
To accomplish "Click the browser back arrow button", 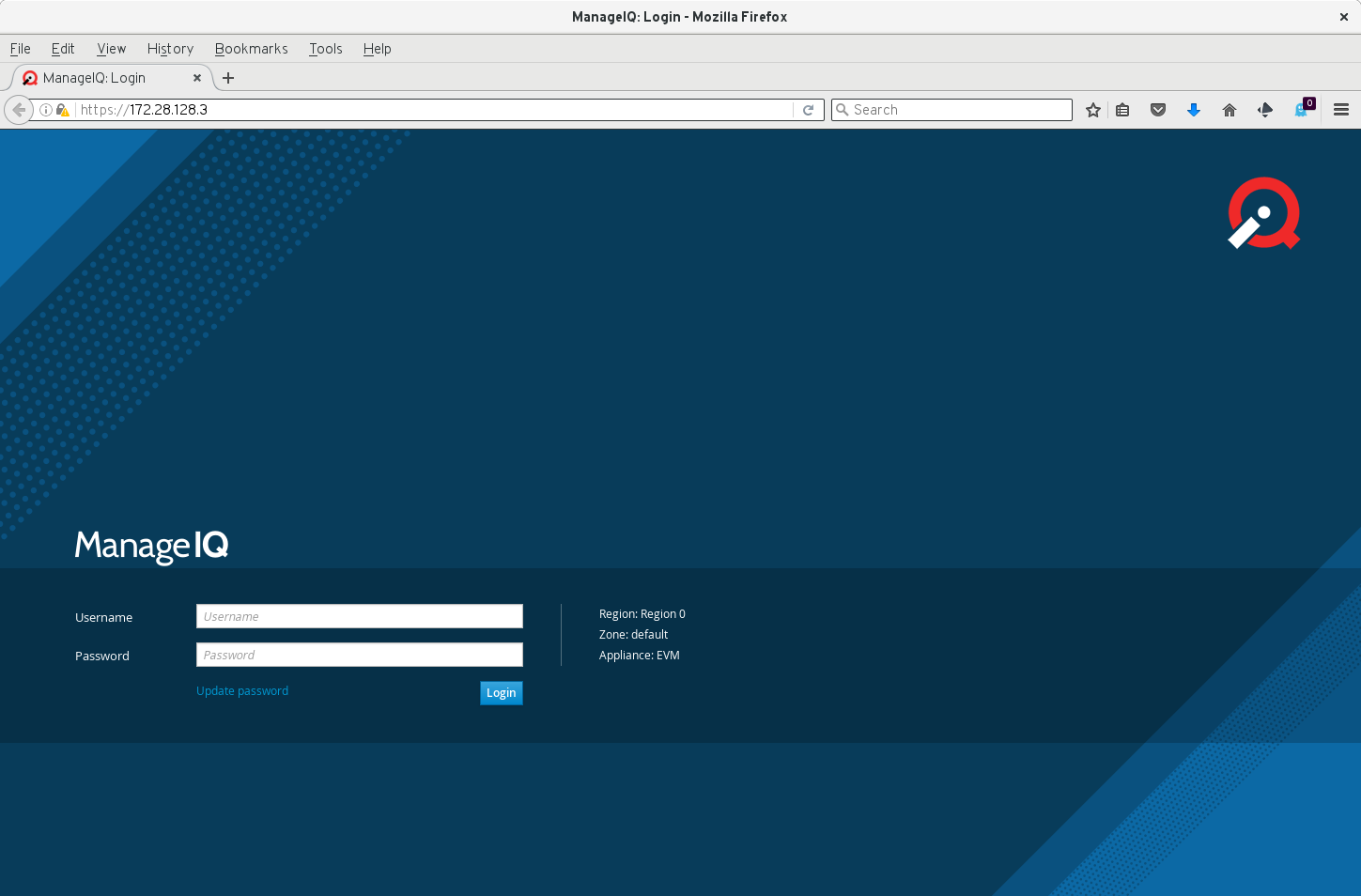I will (19, 110).
